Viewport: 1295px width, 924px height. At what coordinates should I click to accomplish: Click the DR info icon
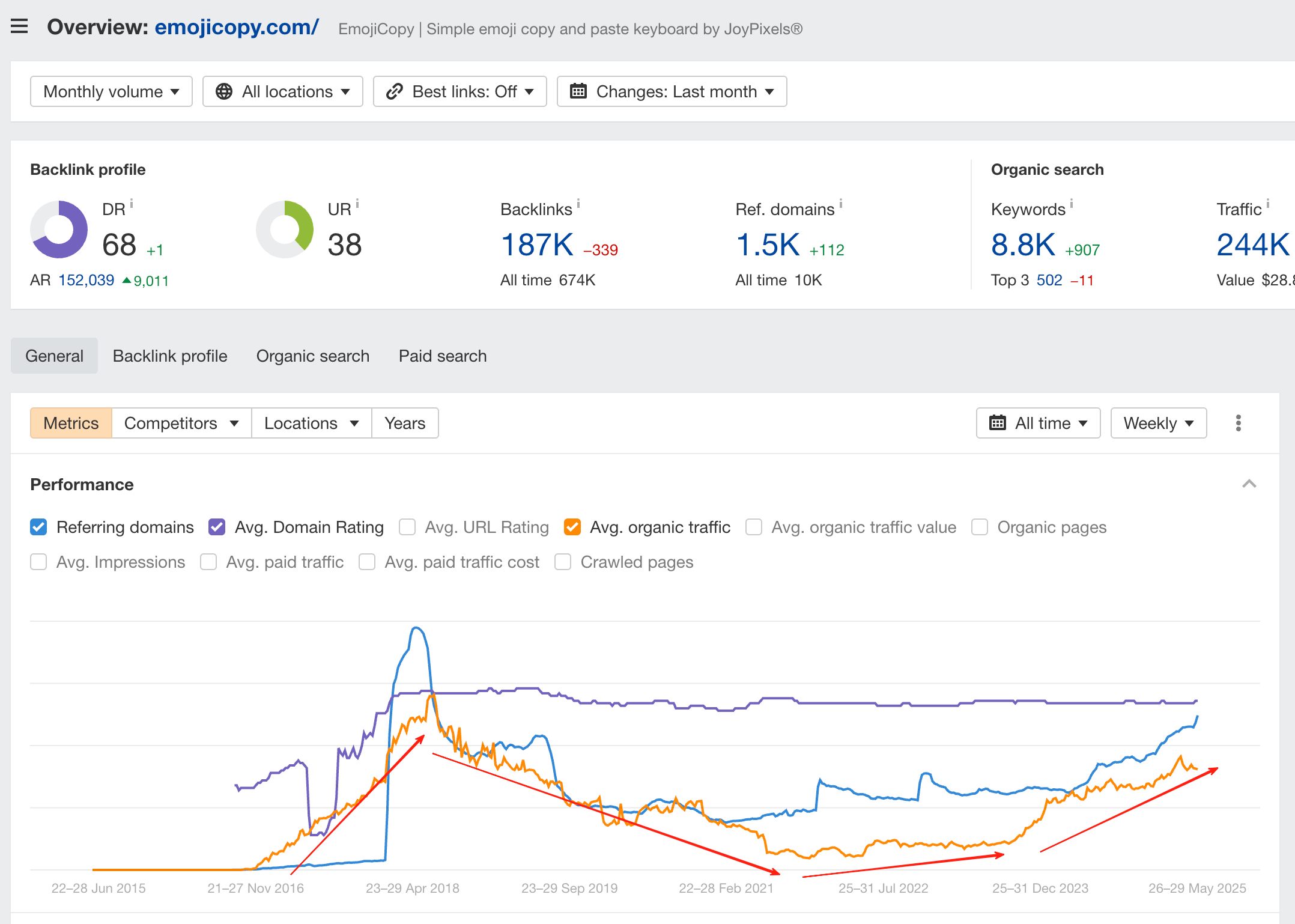pos(132,204)
